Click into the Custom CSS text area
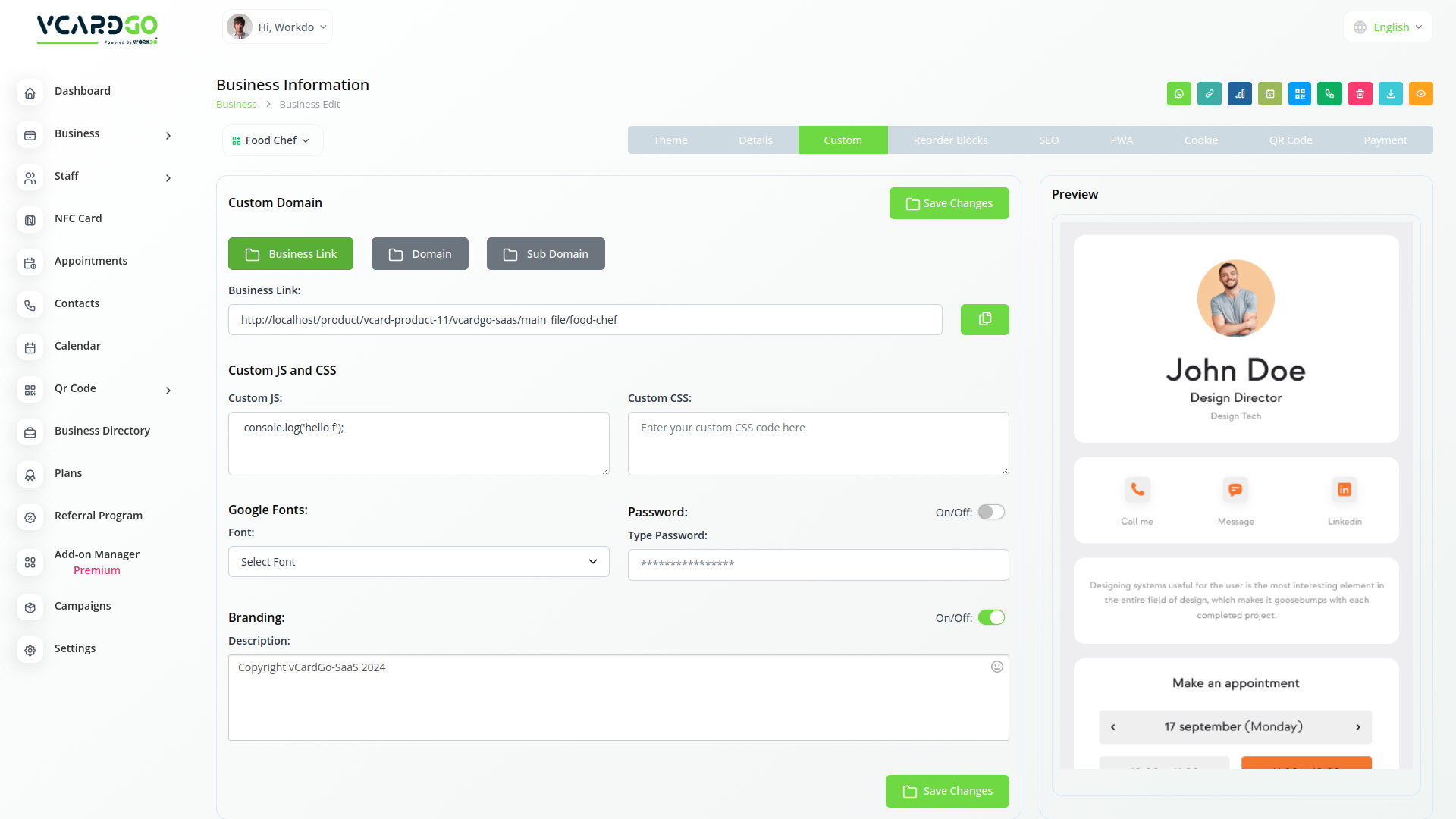The image size is (1456, 819). click(x=817, y=444)
